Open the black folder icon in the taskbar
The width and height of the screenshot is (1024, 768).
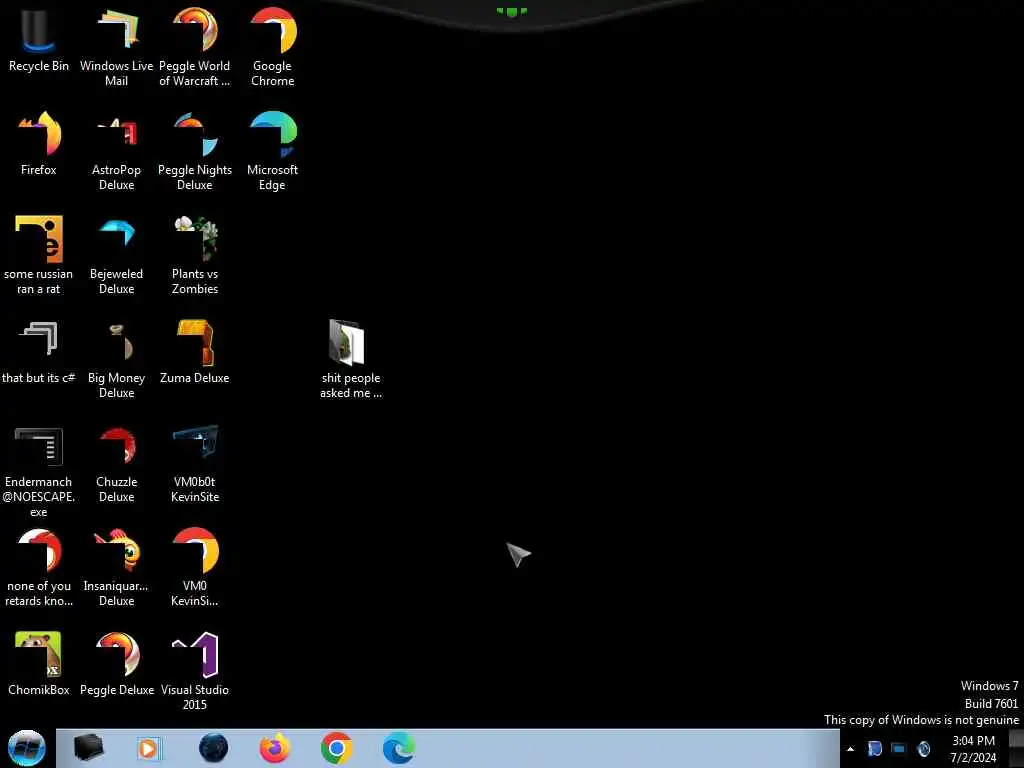coord(89,748)
